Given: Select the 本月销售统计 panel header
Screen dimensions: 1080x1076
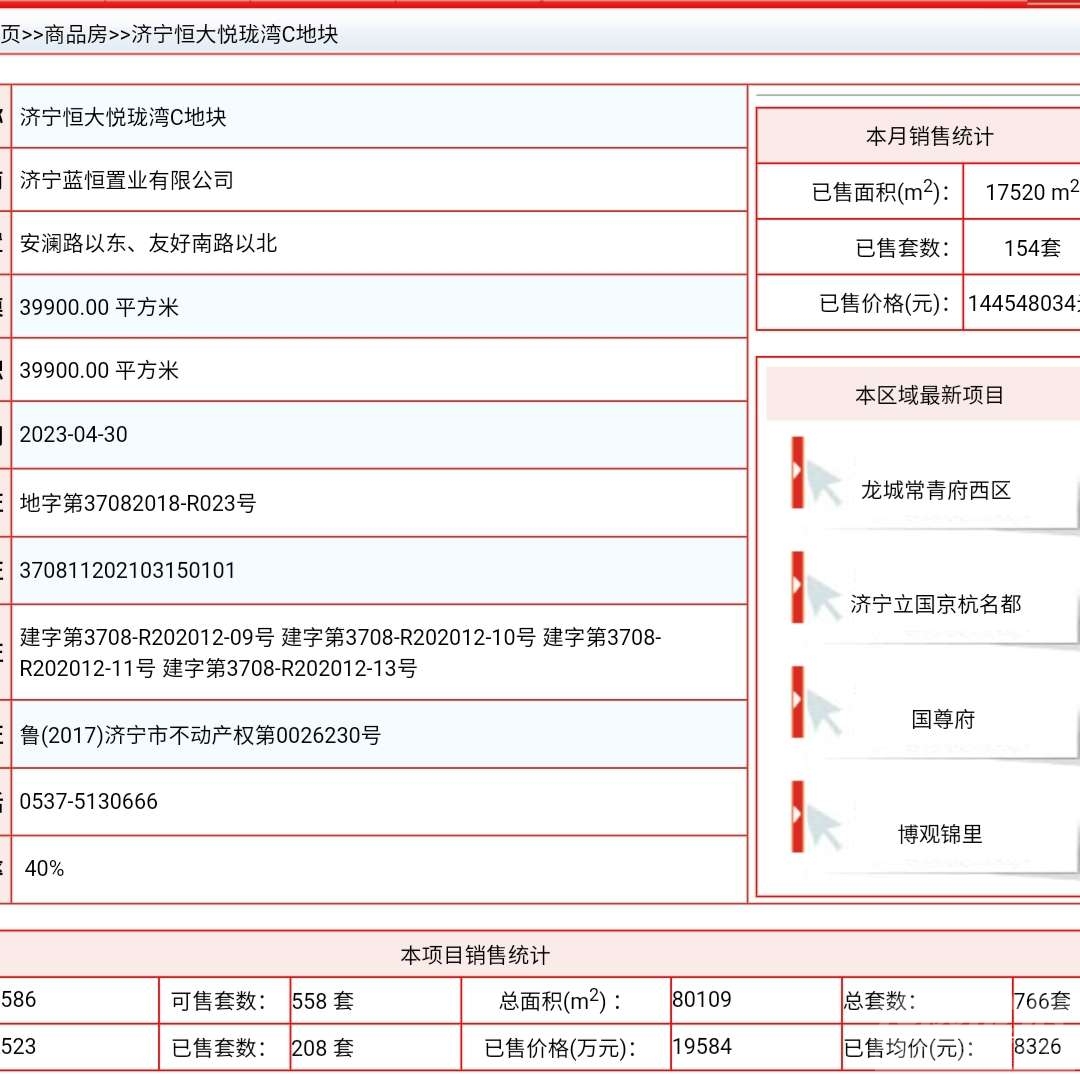Looking at the screenshot, I should (929, 137).
